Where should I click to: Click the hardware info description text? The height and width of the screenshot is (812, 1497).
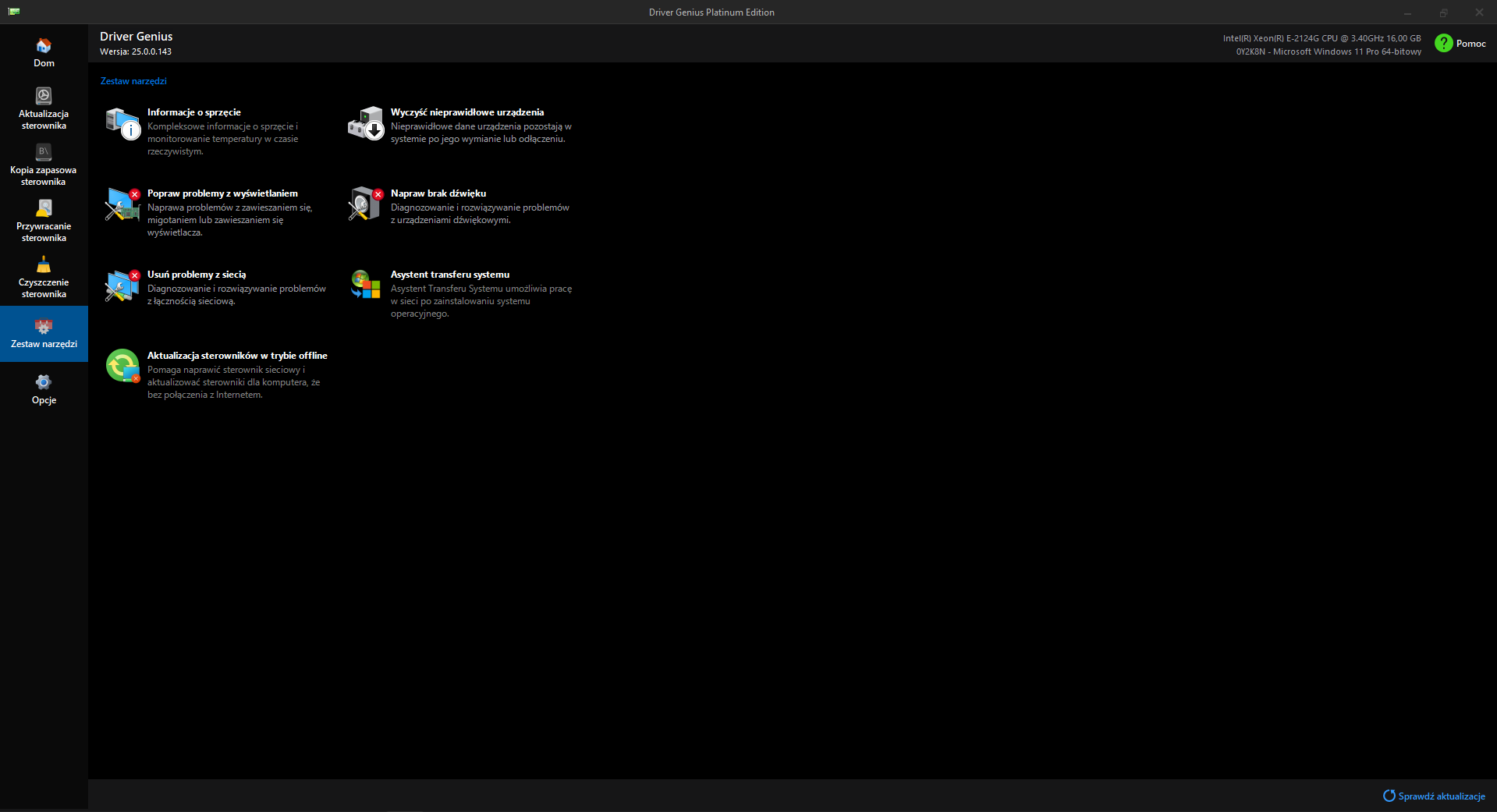tap(223, 139)
